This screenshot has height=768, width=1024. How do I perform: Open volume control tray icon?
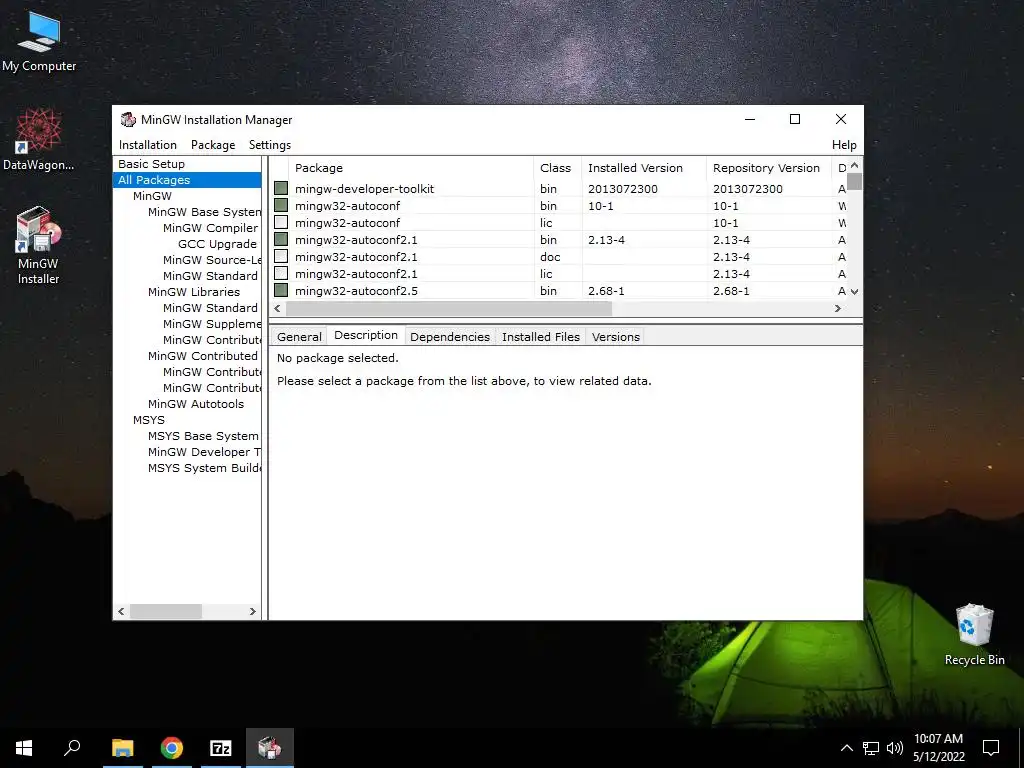(x=895, y=748)
